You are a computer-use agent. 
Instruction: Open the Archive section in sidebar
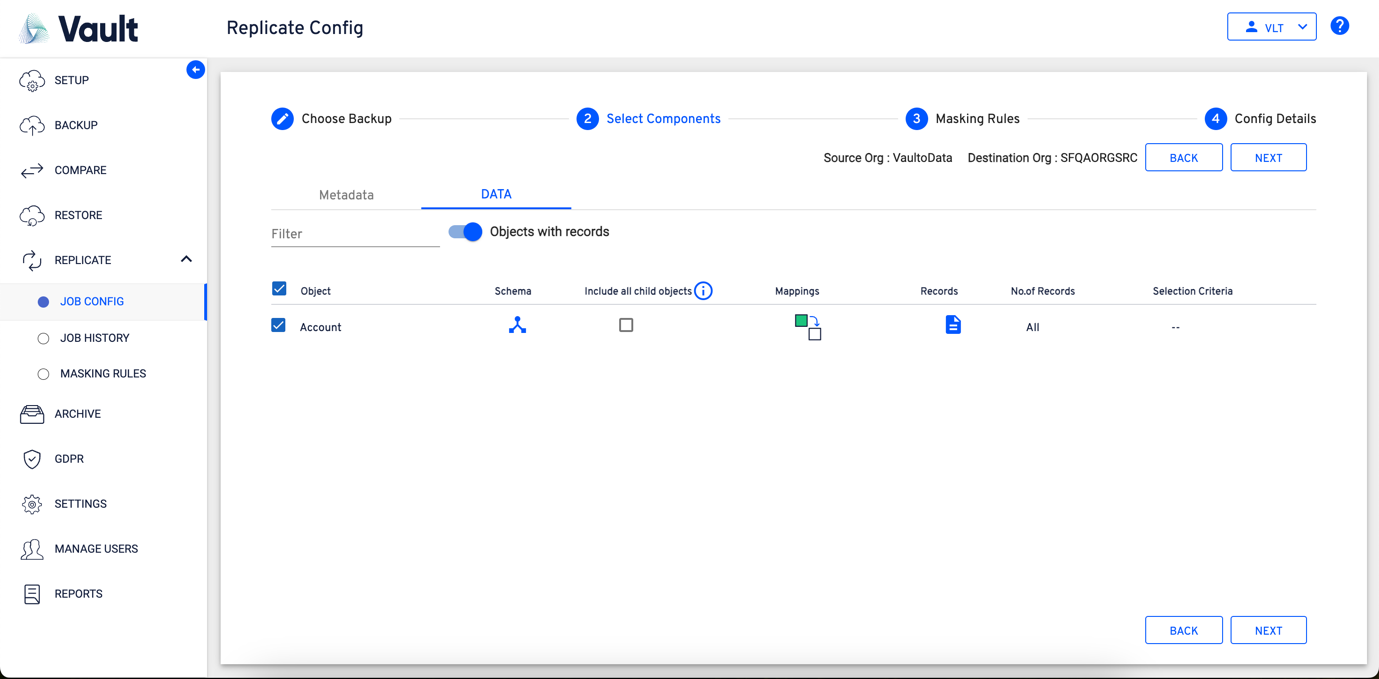[x=77, y=414]
